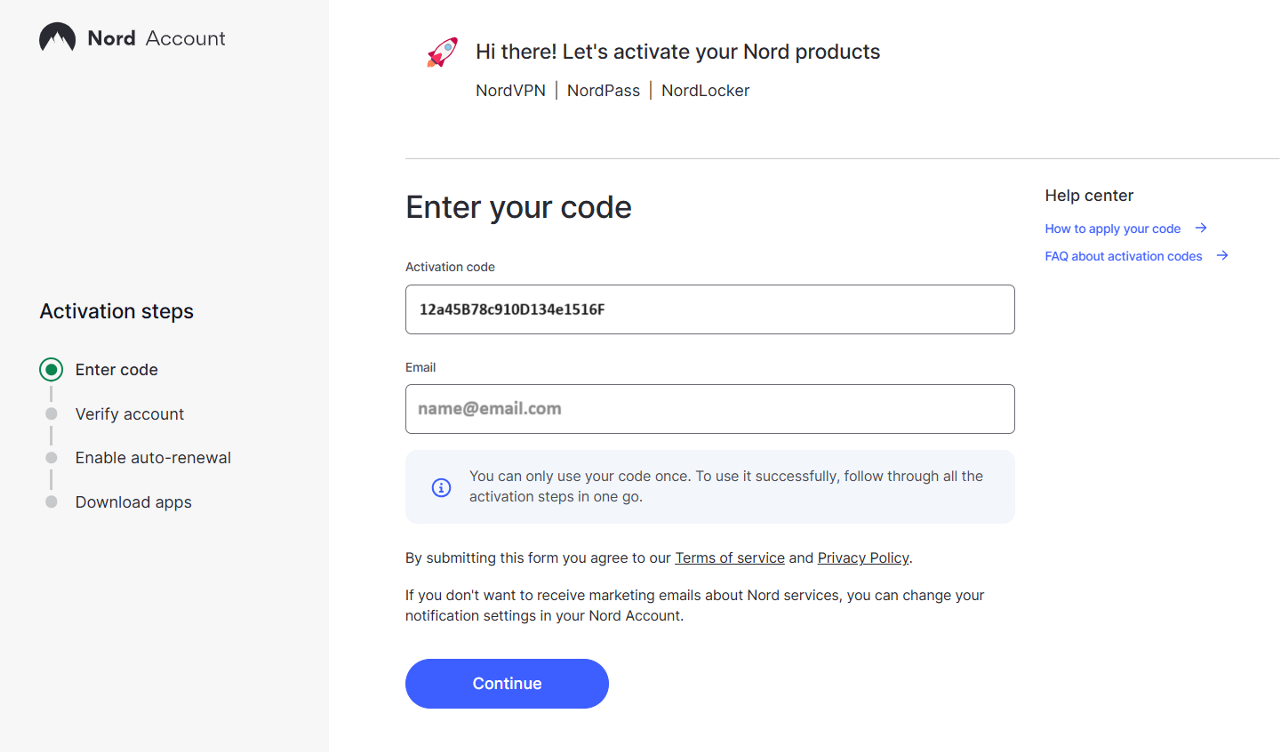The height and width of the screenshot is (753, 1280).
Task: Focus the Email input field
Action: 709,409
